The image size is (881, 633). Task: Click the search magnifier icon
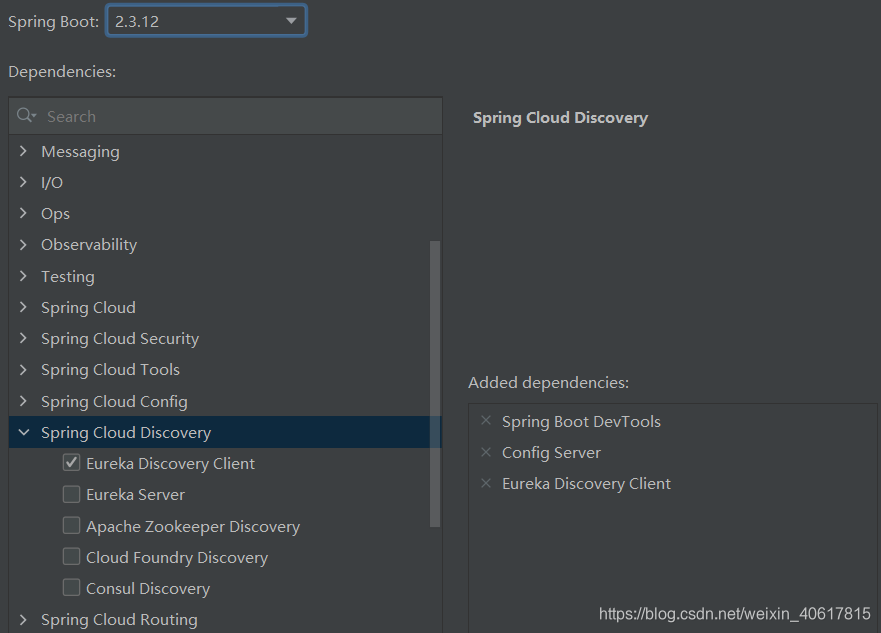pyautogui.click(x=26, y=116)
